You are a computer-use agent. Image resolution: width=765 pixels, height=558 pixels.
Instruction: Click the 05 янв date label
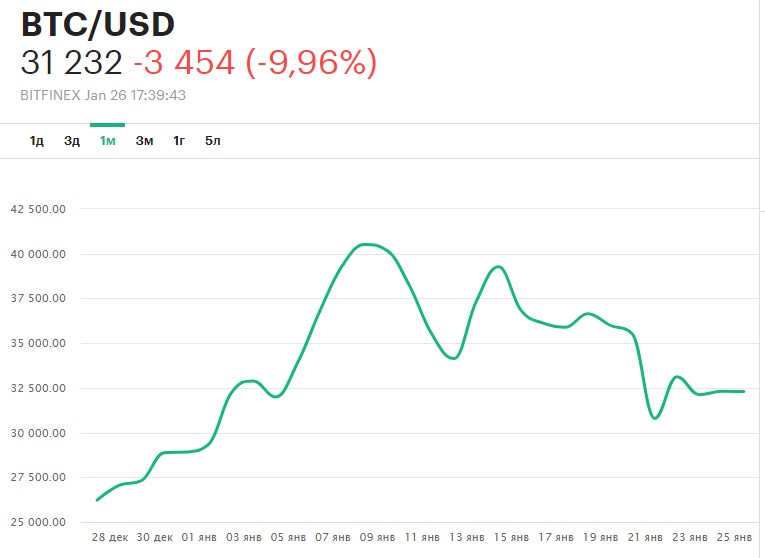point(289,537)
